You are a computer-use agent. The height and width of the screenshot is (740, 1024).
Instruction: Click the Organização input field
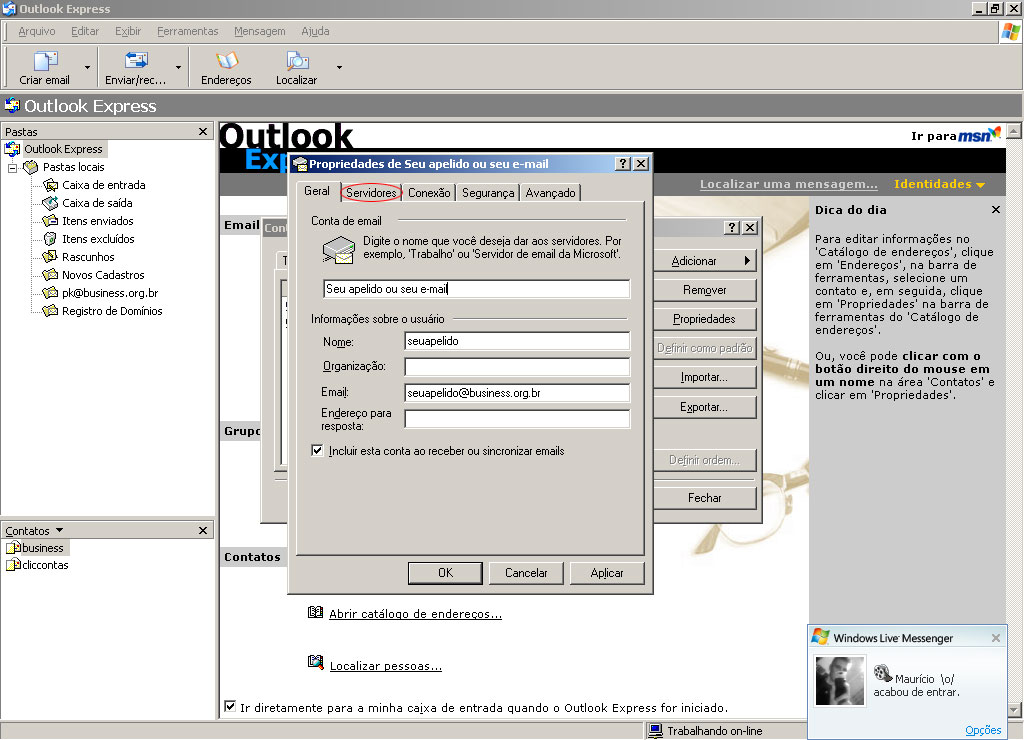click(517, 366)
